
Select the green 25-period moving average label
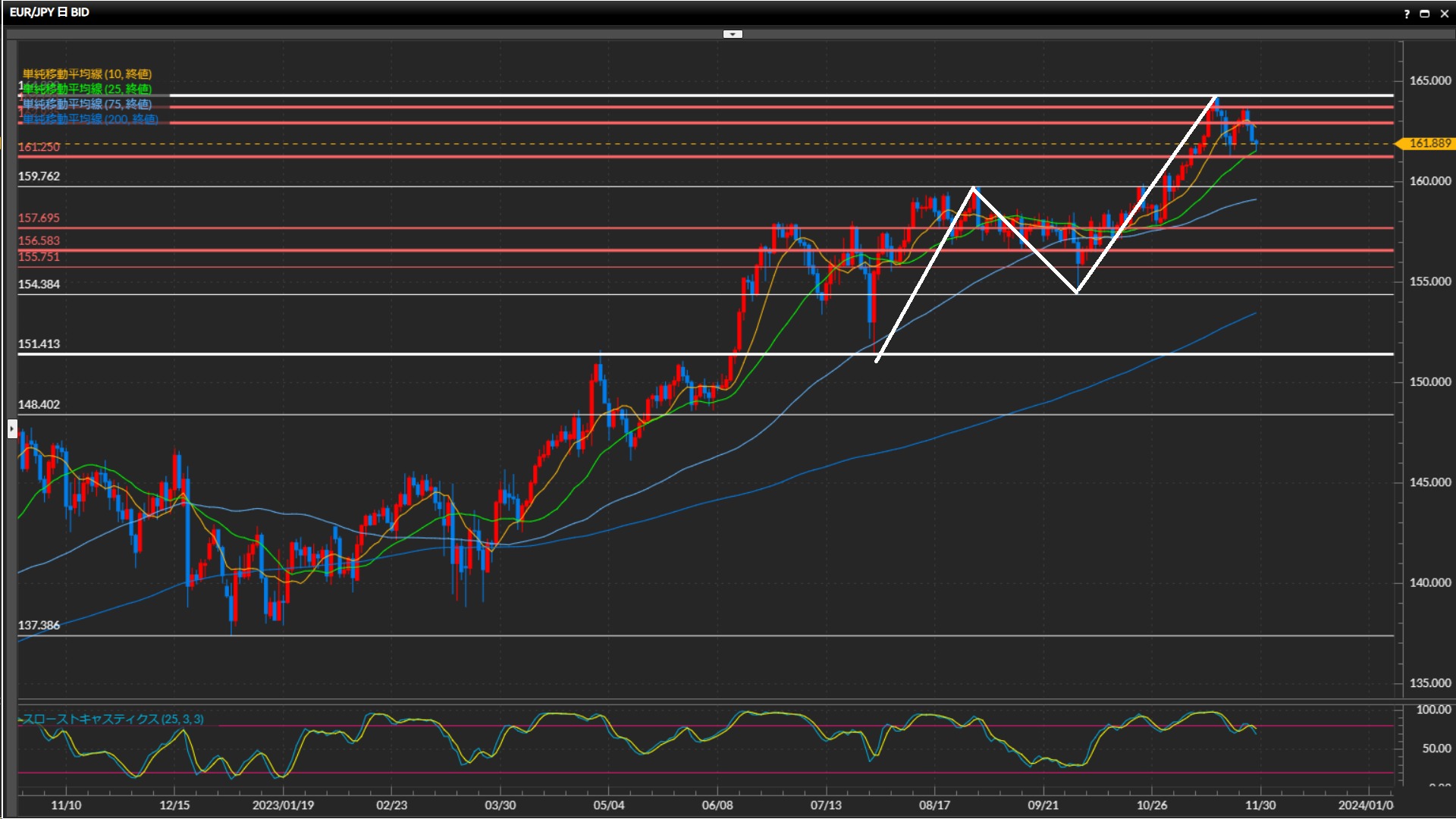pos(87,89)
